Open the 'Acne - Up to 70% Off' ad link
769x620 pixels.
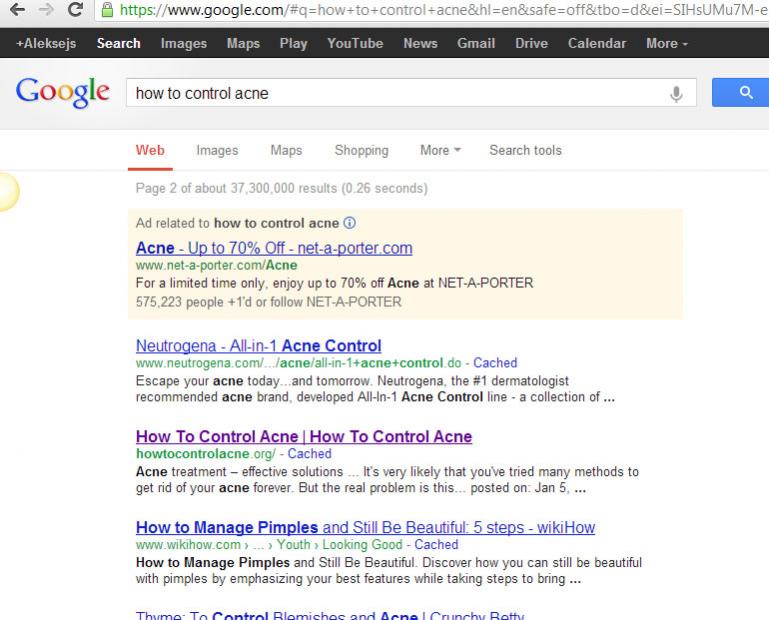click(x=274, y=248)
